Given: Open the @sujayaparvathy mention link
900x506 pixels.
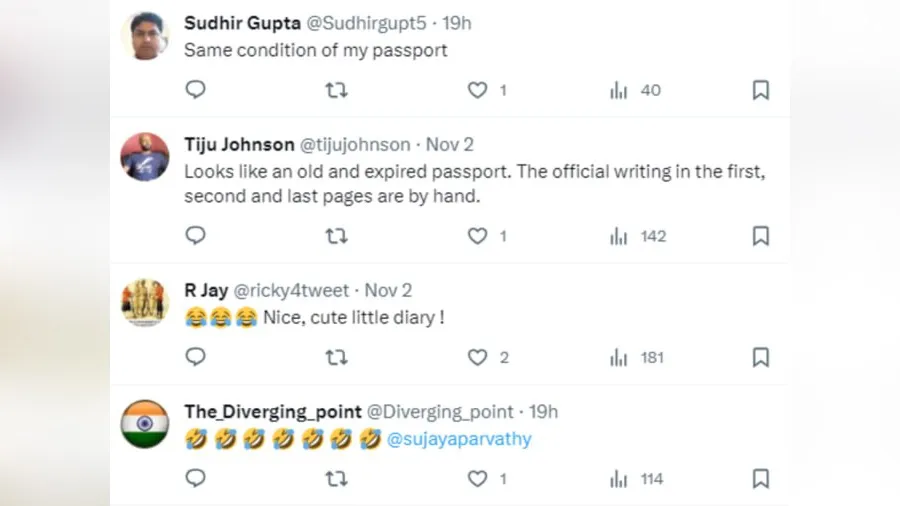Looking at the screenshot, I should pos(459,439).
